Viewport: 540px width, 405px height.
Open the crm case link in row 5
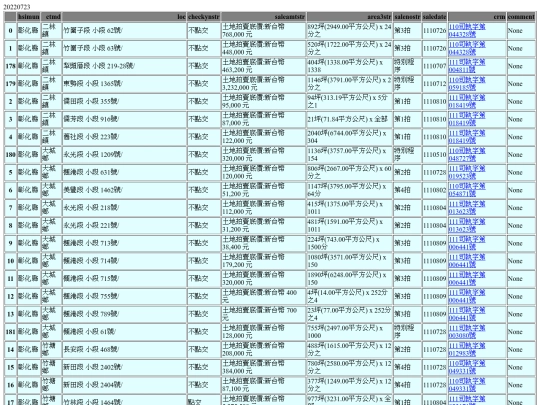pyautogui.click(x=467, y=172)
